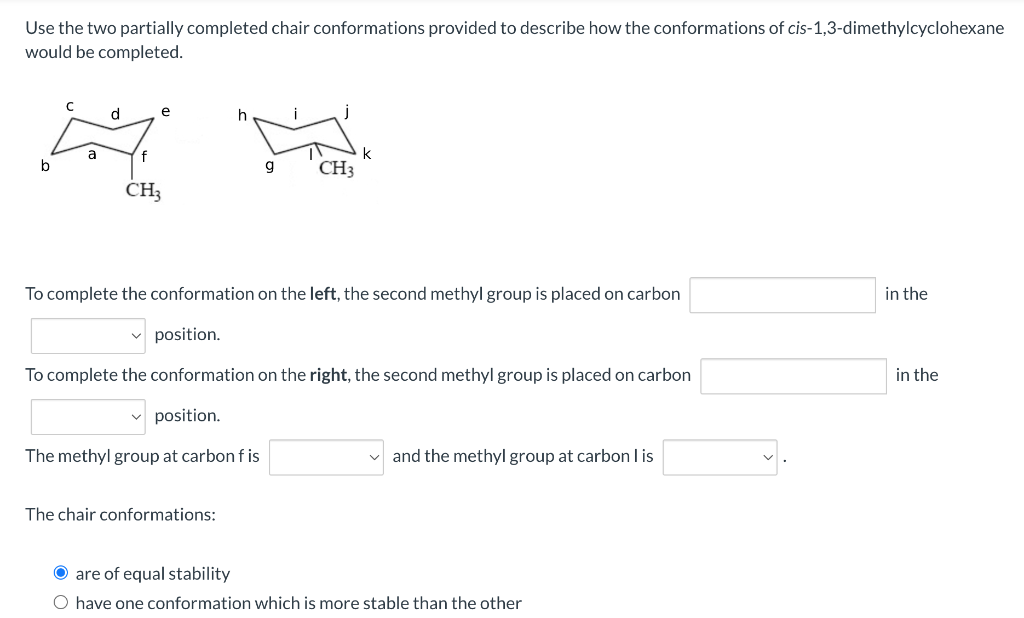Click the carbon input box for the left conformation
The image size is (1024, 618).
(782, 294)
